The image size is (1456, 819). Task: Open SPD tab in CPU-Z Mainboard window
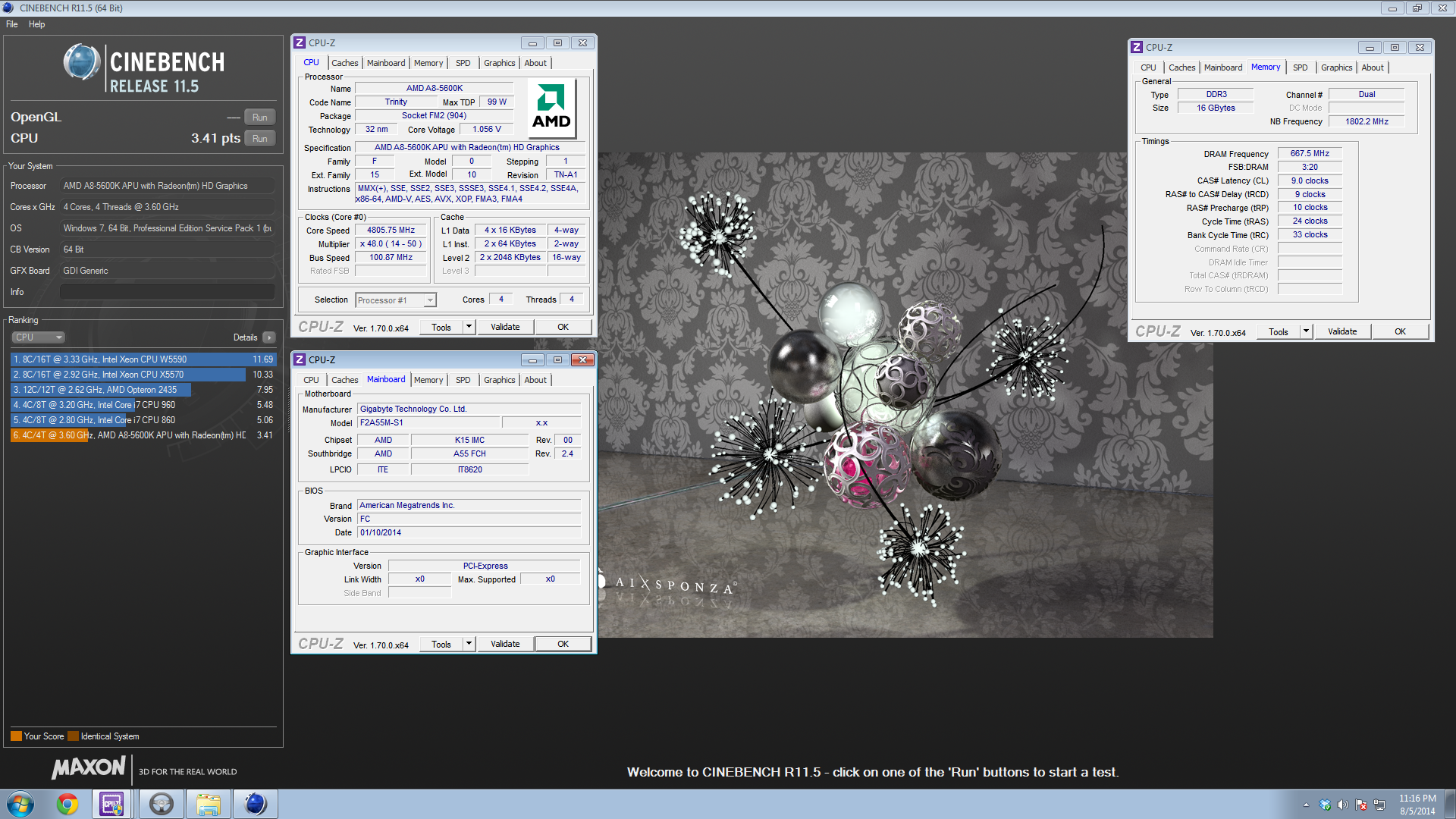pos(463,381)
